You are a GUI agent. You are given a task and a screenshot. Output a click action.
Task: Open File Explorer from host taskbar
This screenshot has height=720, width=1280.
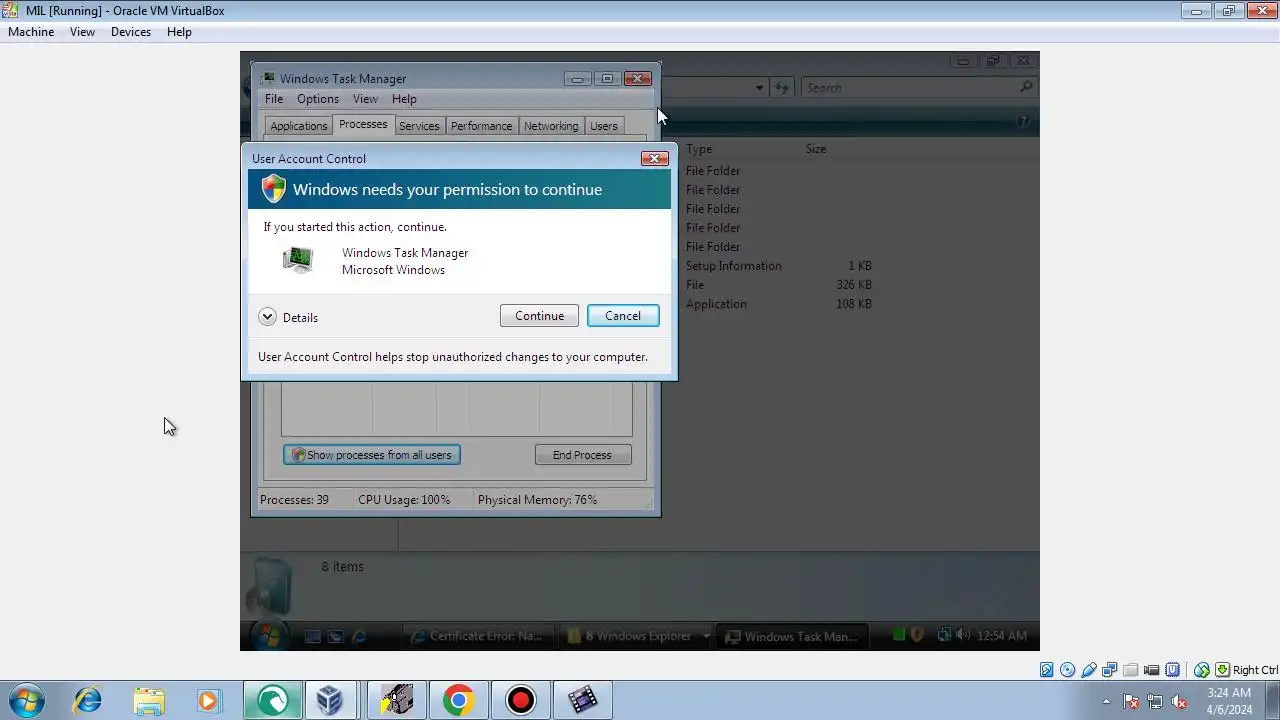tap(148, 700)
